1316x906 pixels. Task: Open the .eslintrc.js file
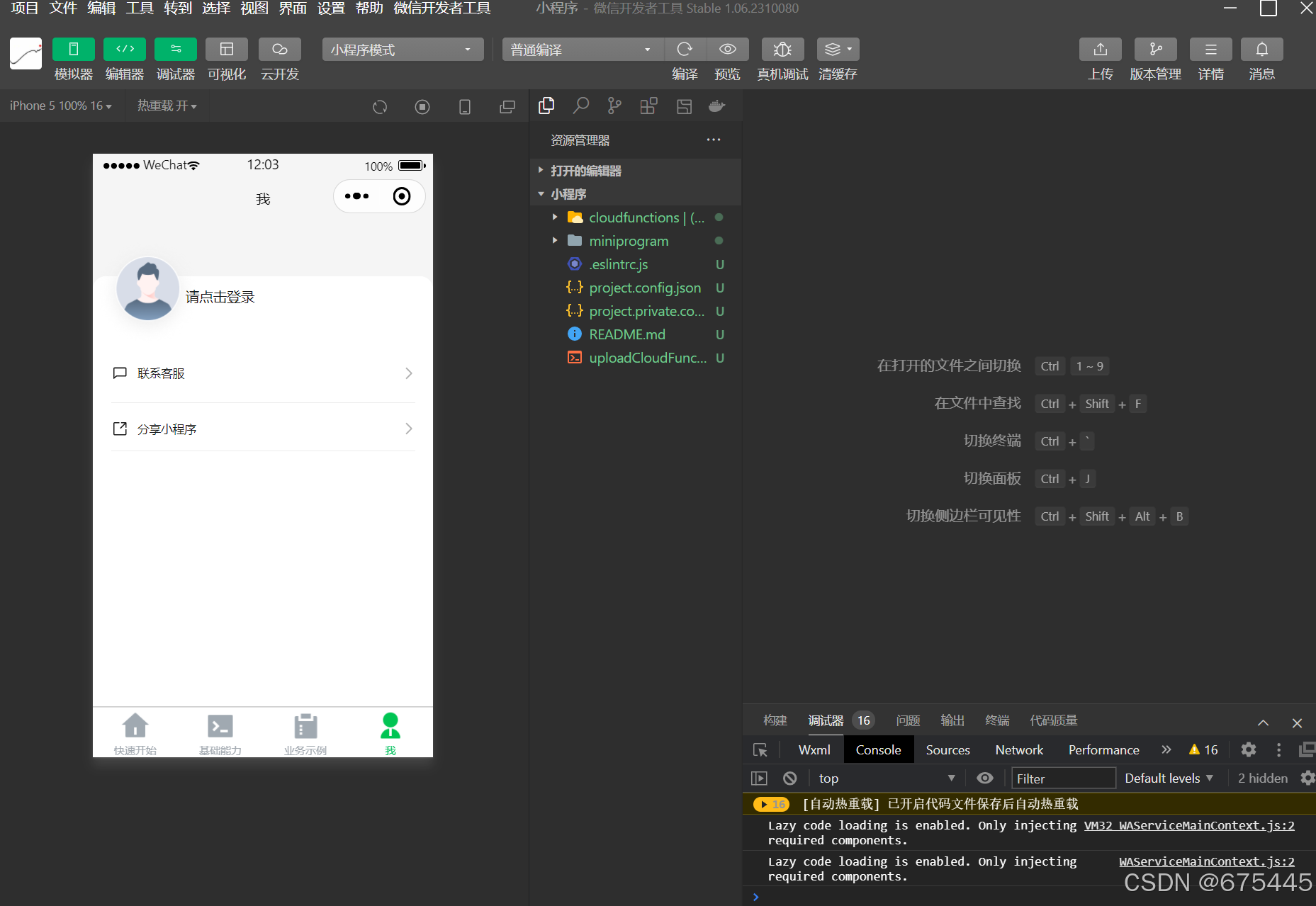[636, 264]
